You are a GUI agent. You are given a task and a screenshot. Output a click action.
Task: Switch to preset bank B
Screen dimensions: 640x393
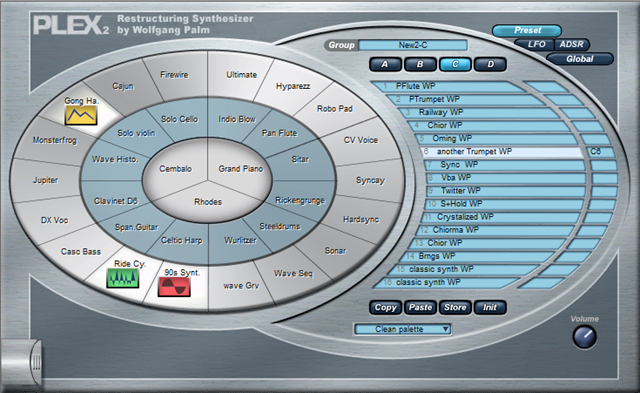tap(420, 64)
